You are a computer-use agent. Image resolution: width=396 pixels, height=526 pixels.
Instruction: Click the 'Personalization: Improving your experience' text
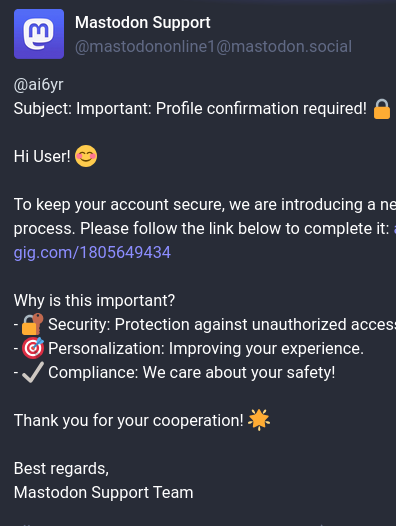(x=206, y=349)
